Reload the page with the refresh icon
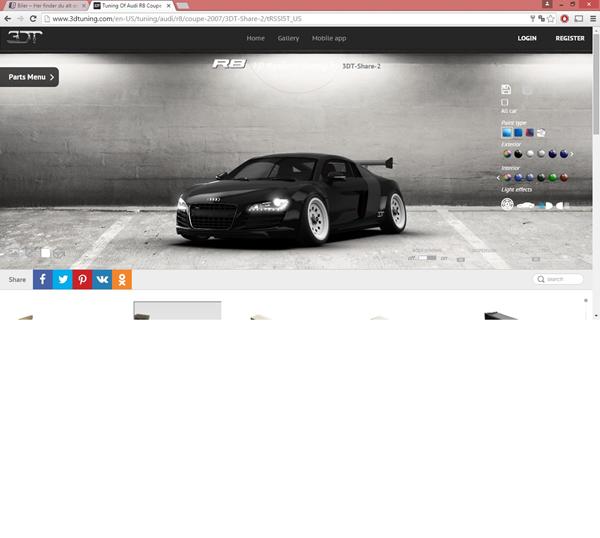The image size is (600, 538). tap(33, 18)
